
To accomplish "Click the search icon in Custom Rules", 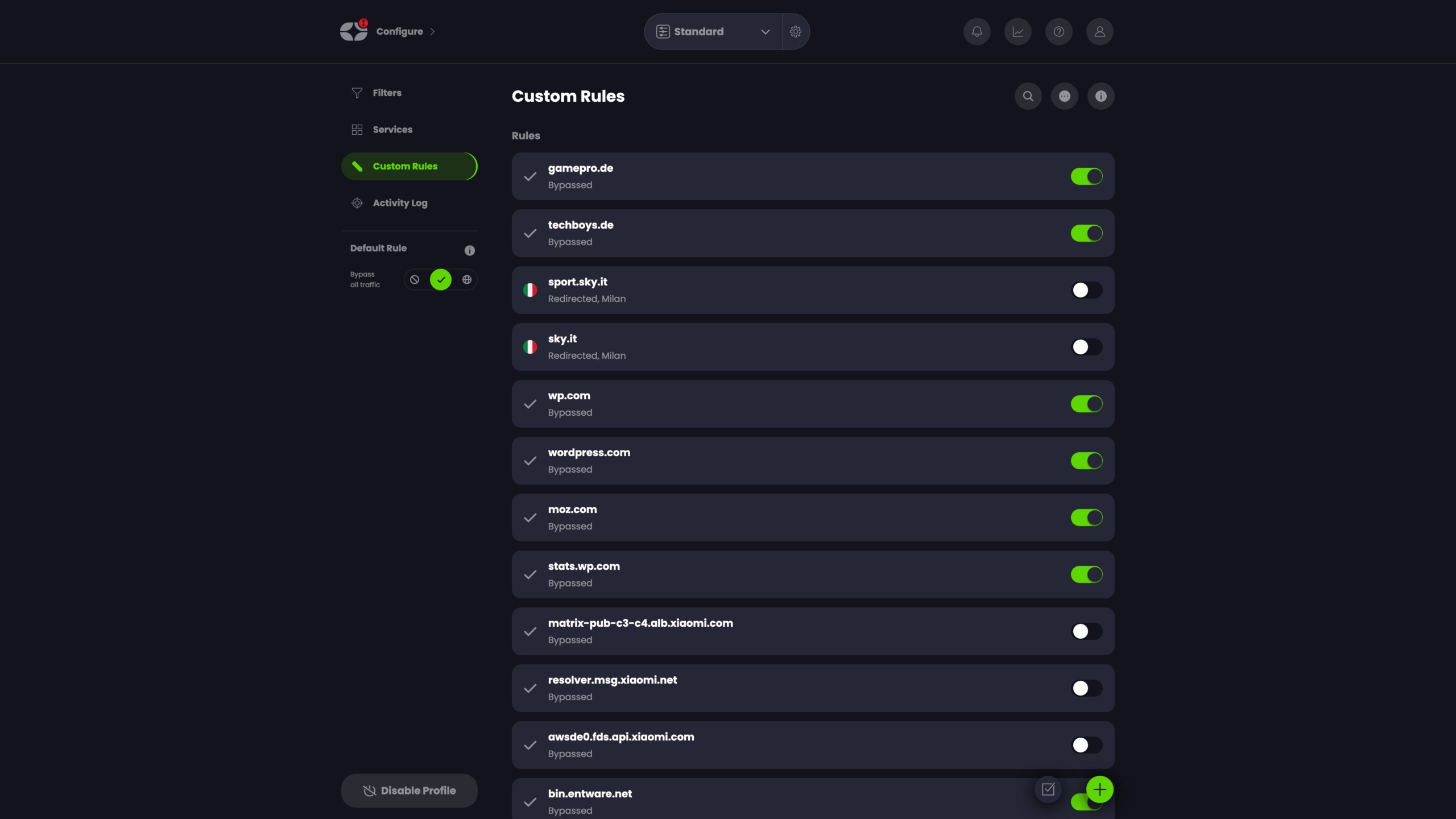I will (1028, 96).
